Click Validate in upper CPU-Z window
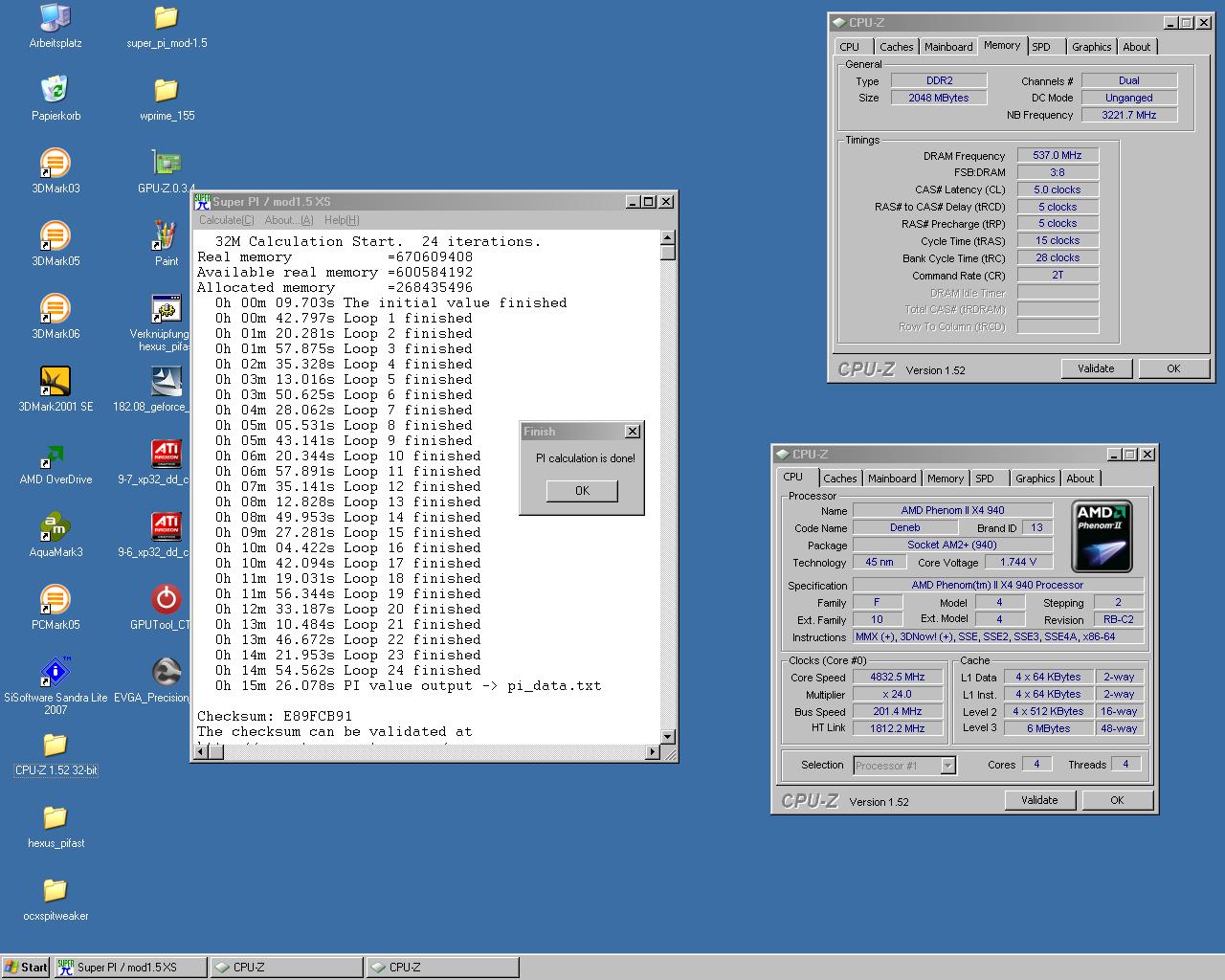Viewport: 1225px width, 980px height. [x=1096, y=368]
